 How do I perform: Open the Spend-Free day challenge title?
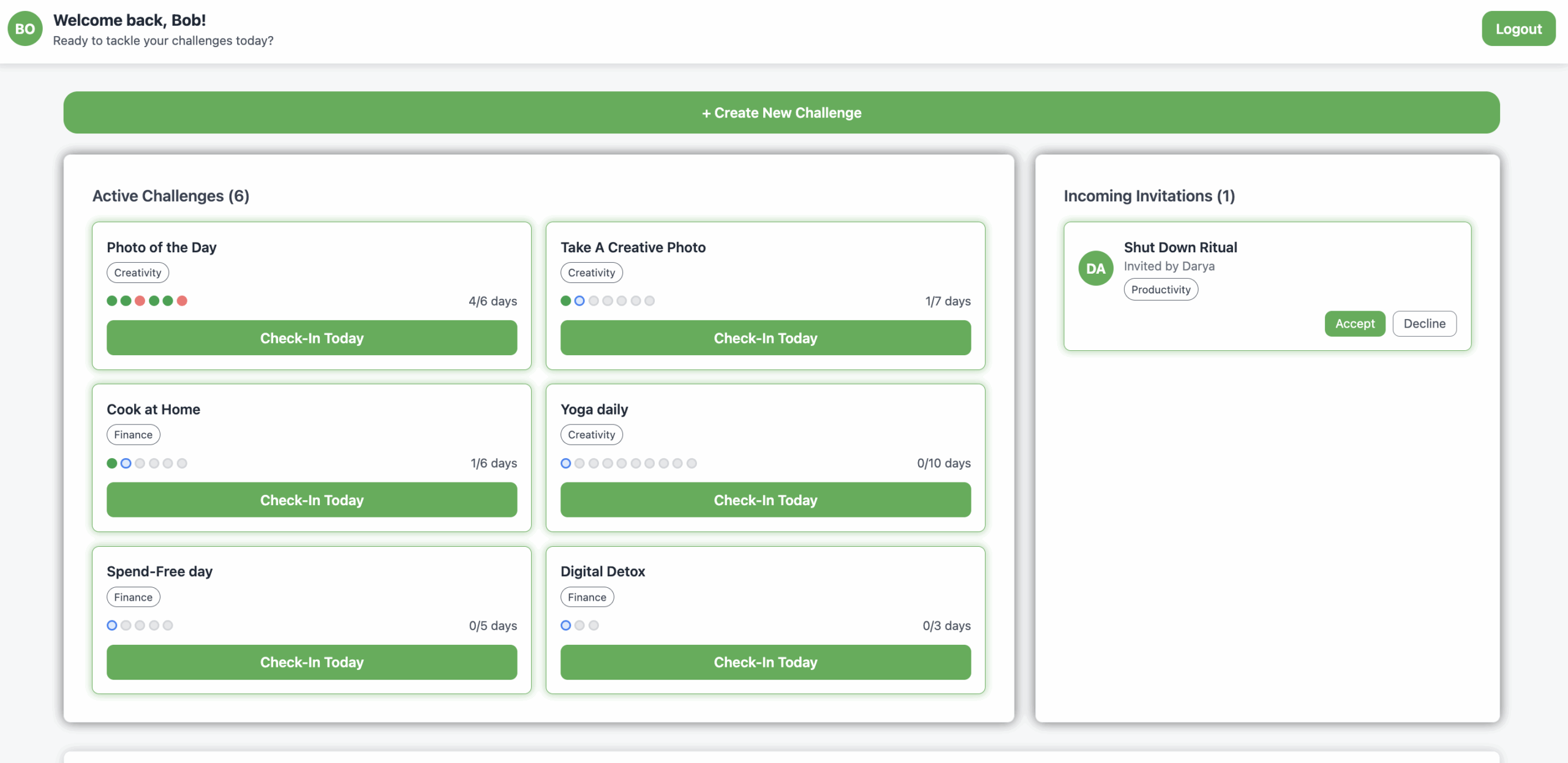(x=159, y=571)
